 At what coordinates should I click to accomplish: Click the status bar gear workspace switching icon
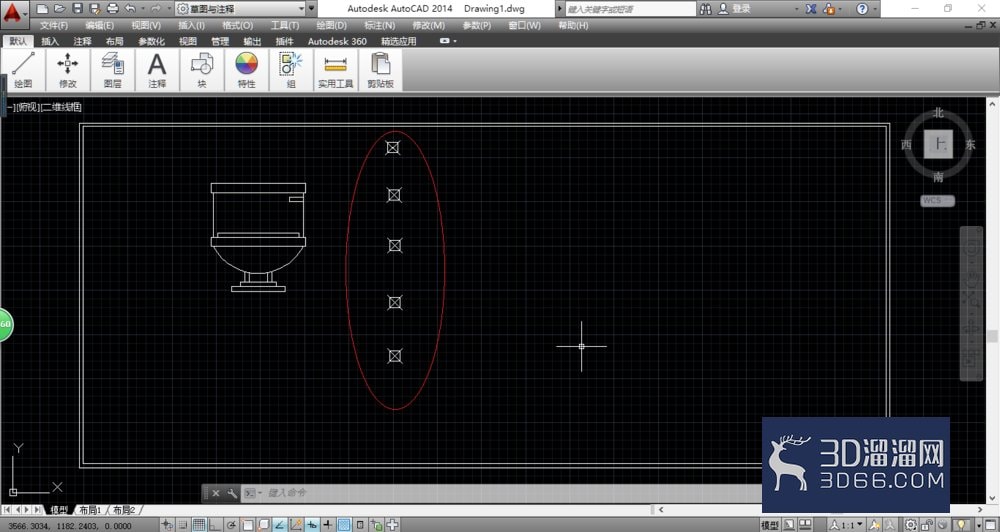tap(911, 525)
